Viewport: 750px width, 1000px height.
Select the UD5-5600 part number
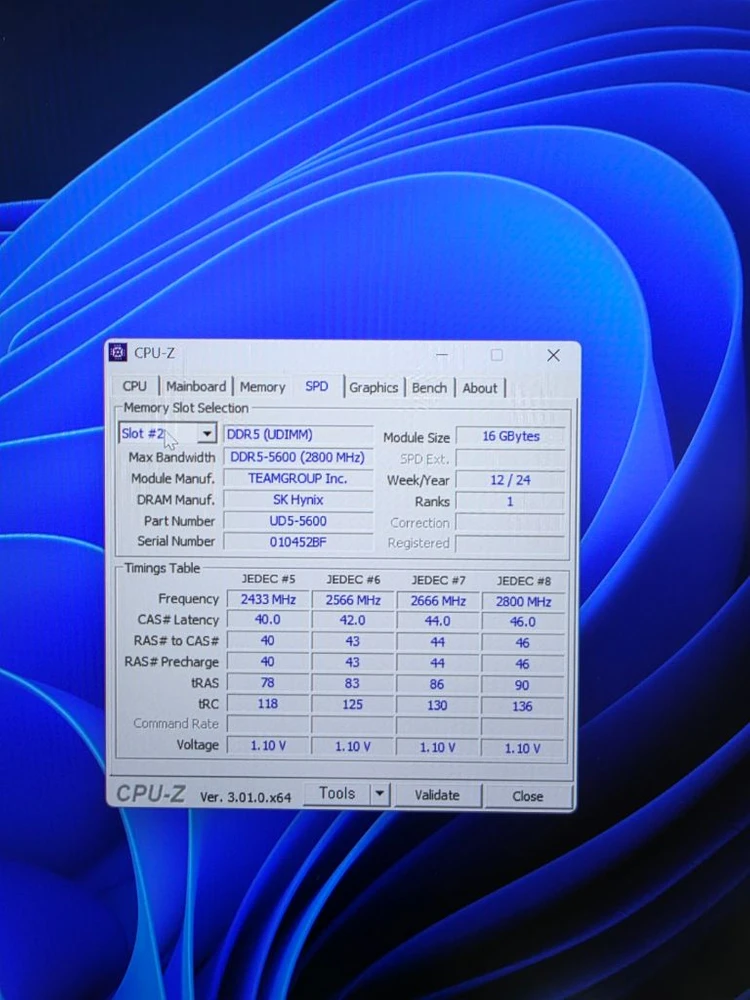tap(298, 521)
